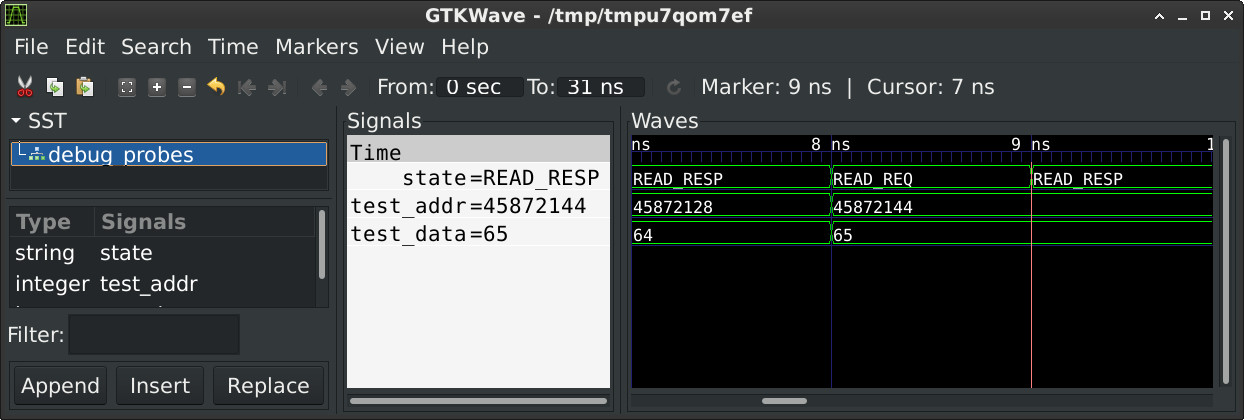Select debug_probes in the SST tree

click(169, 154)
